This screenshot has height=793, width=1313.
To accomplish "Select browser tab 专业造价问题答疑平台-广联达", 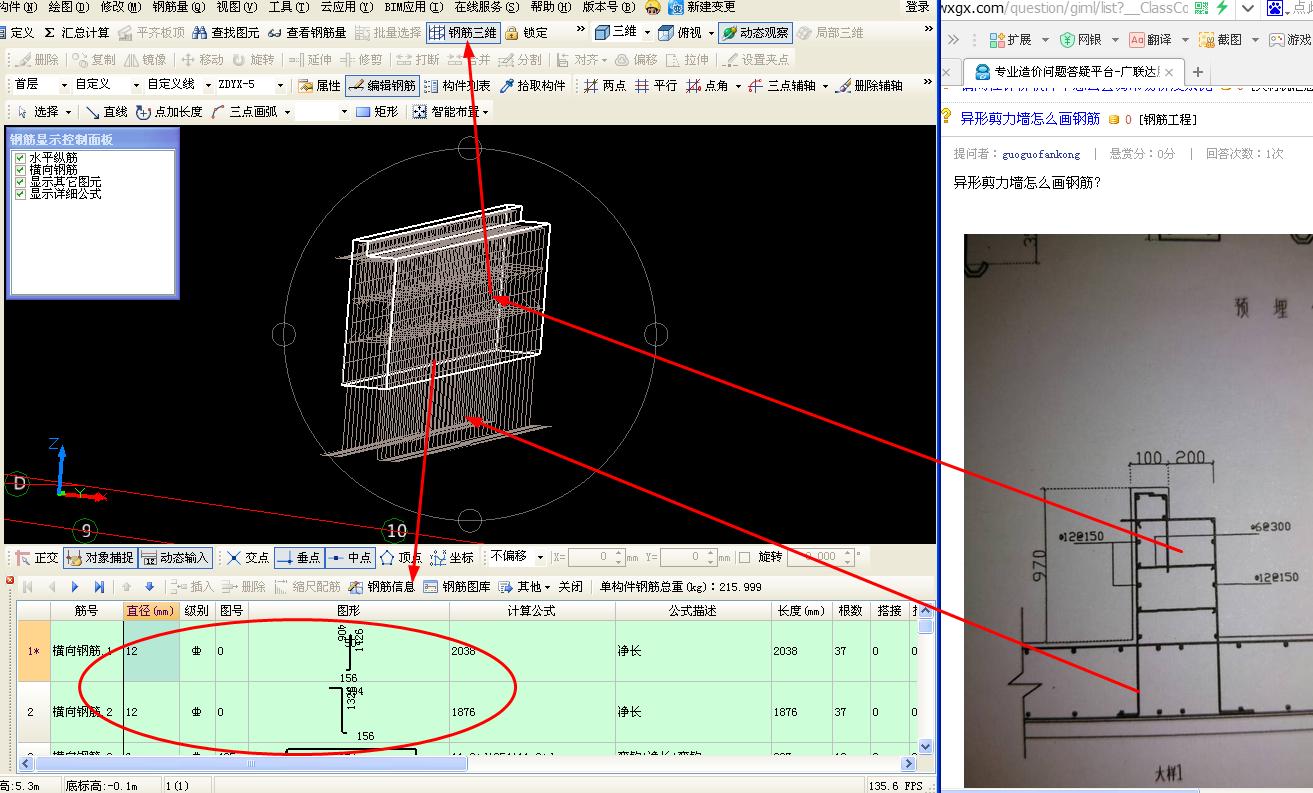I will coord(1074,72).
